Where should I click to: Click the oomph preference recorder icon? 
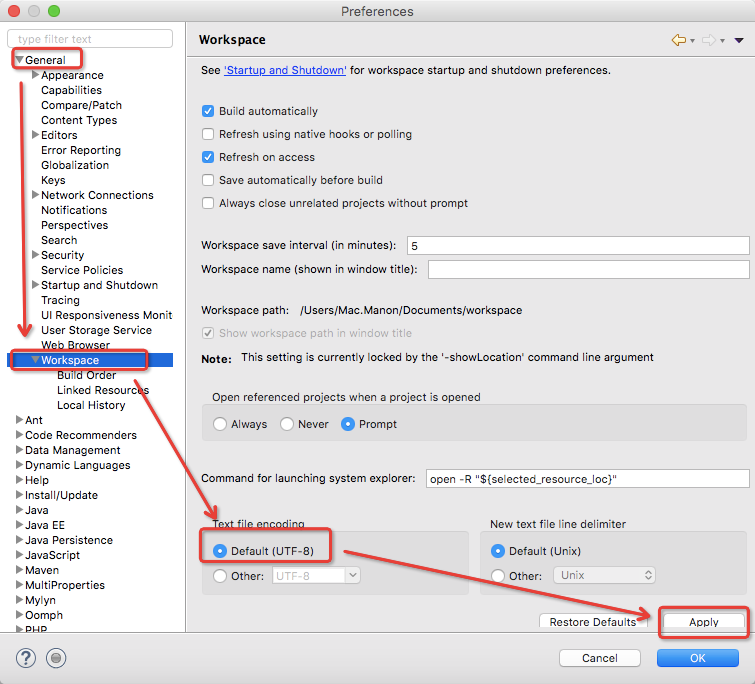56,658
